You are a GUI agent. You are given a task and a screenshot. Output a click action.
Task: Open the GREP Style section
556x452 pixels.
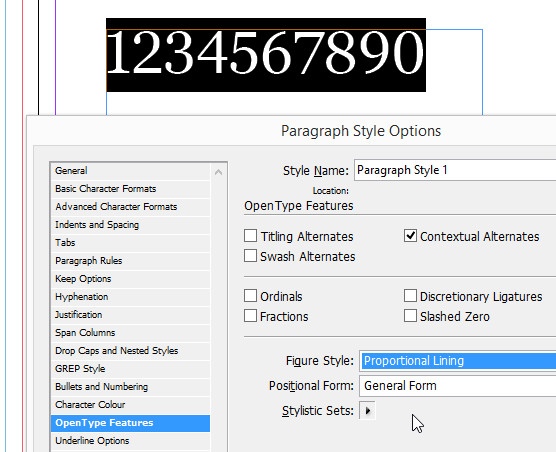pos(130,369)
